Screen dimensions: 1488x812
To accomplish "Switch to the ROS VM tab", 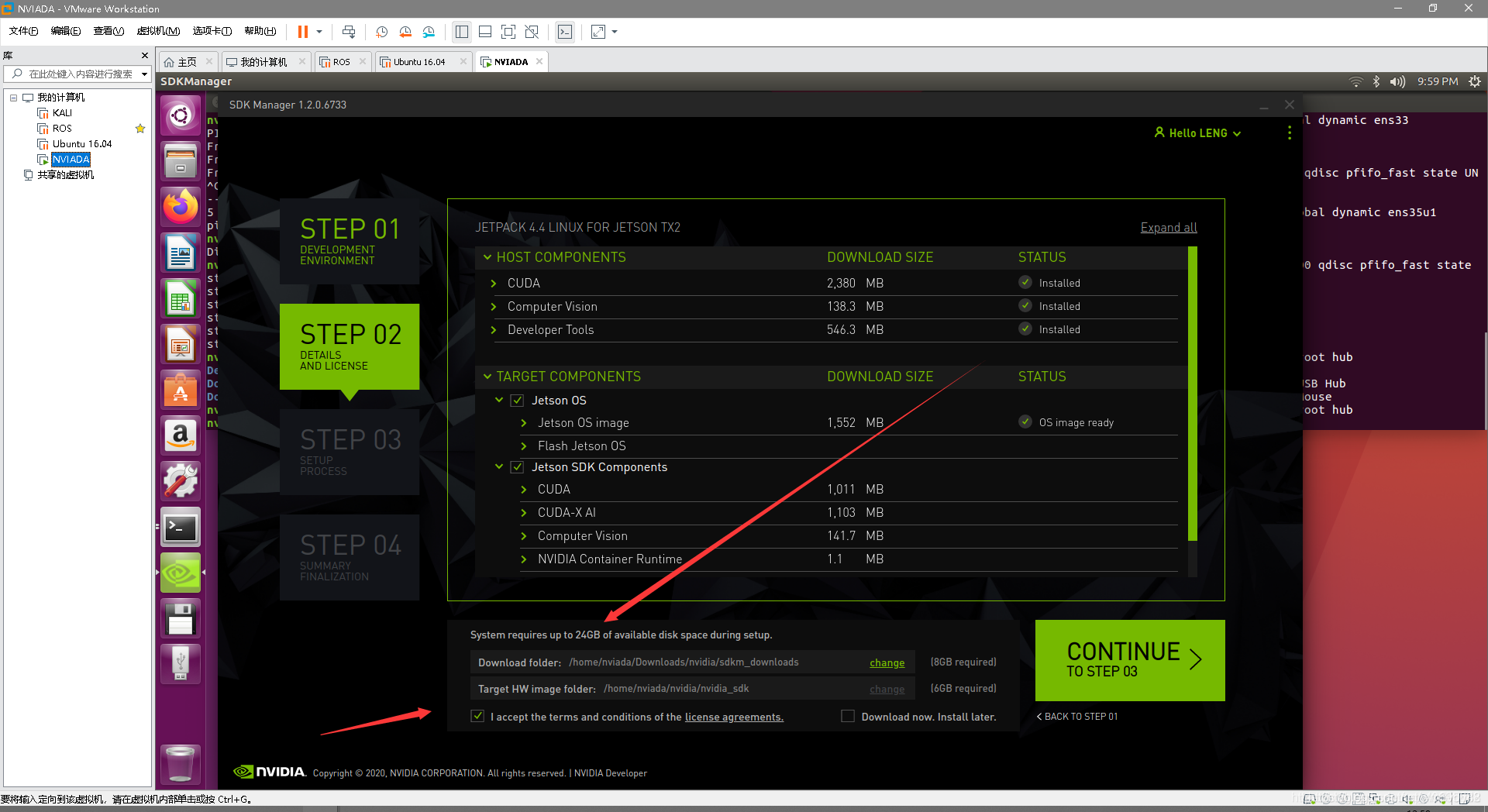I will [341, 62].
